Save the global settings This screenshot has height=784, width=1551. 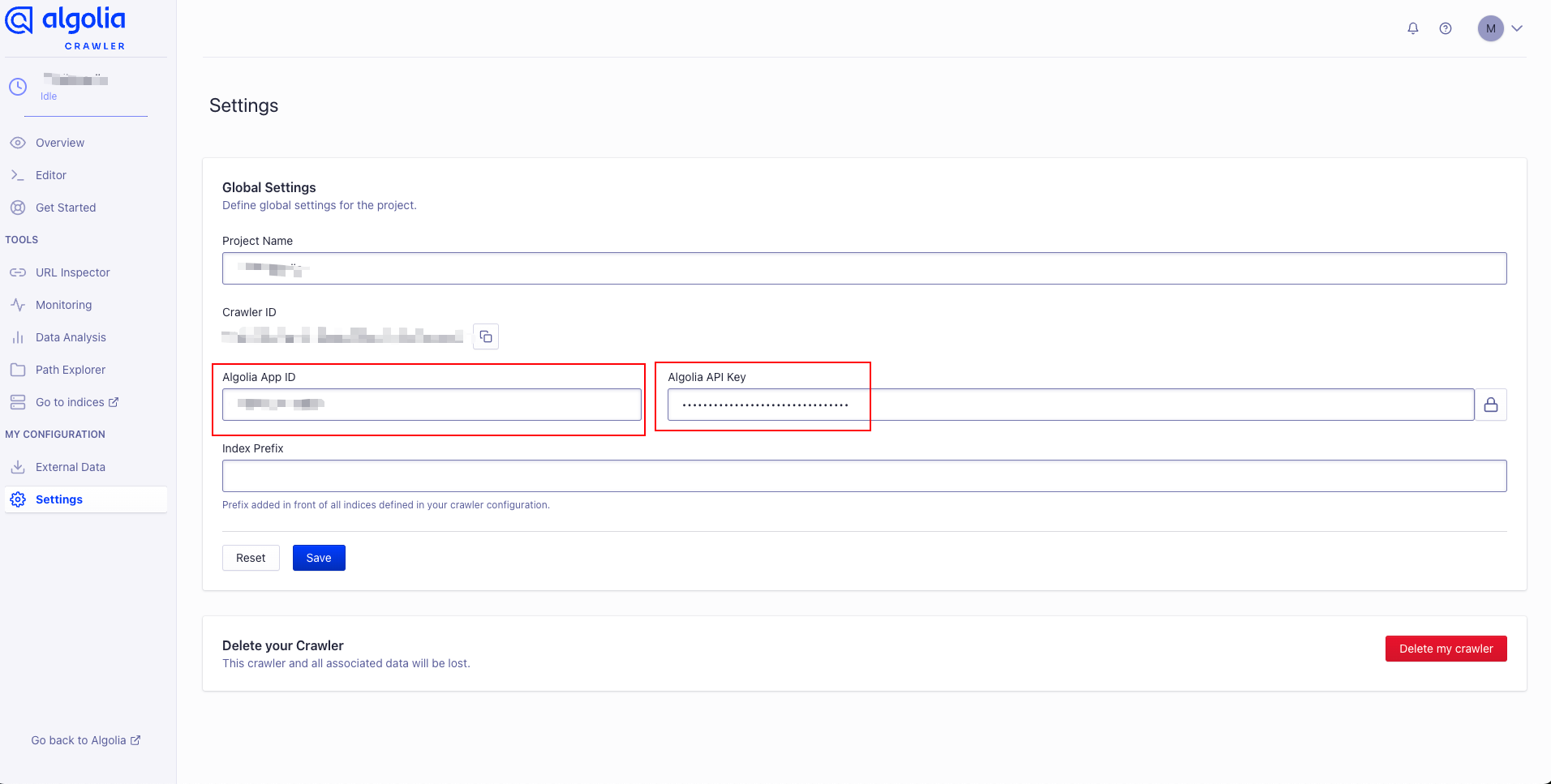tap(319, 558)
